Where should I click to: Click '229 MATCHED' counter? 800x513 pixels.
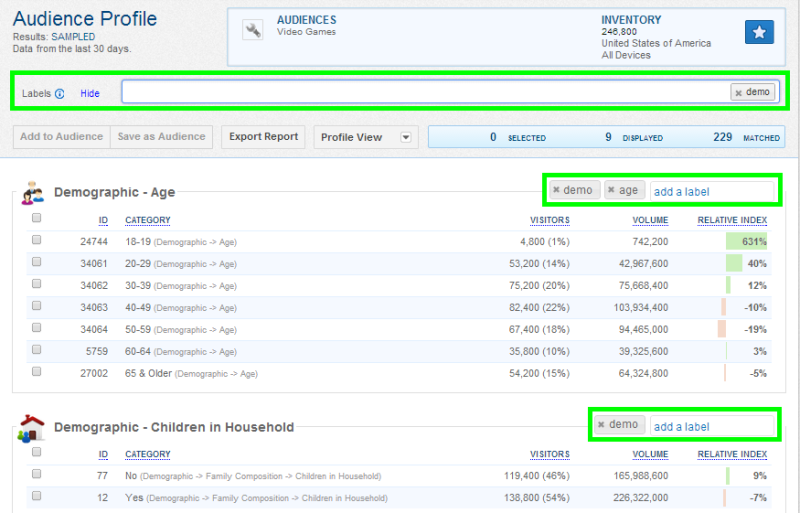point(746,137)
